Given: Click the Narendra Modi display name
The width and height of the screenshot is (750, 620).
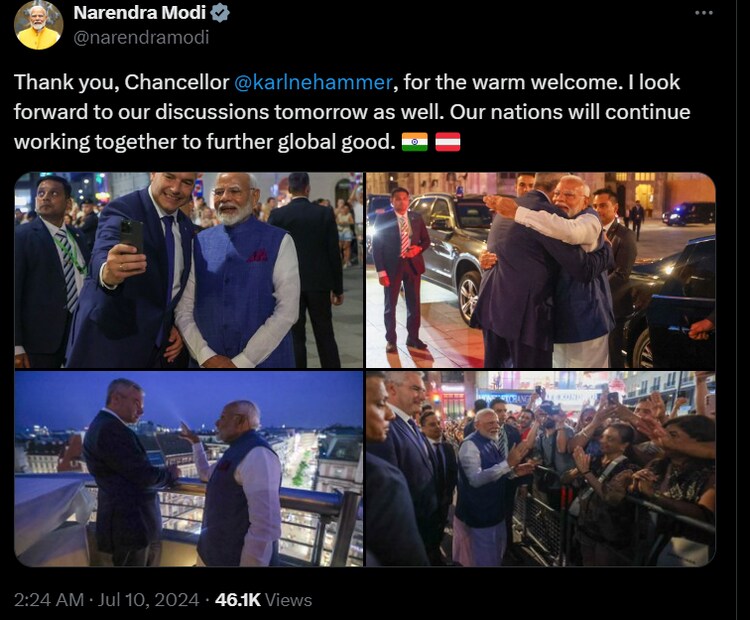Looking at the screenshot, I should pyautogui.click(x=140, y=13).
